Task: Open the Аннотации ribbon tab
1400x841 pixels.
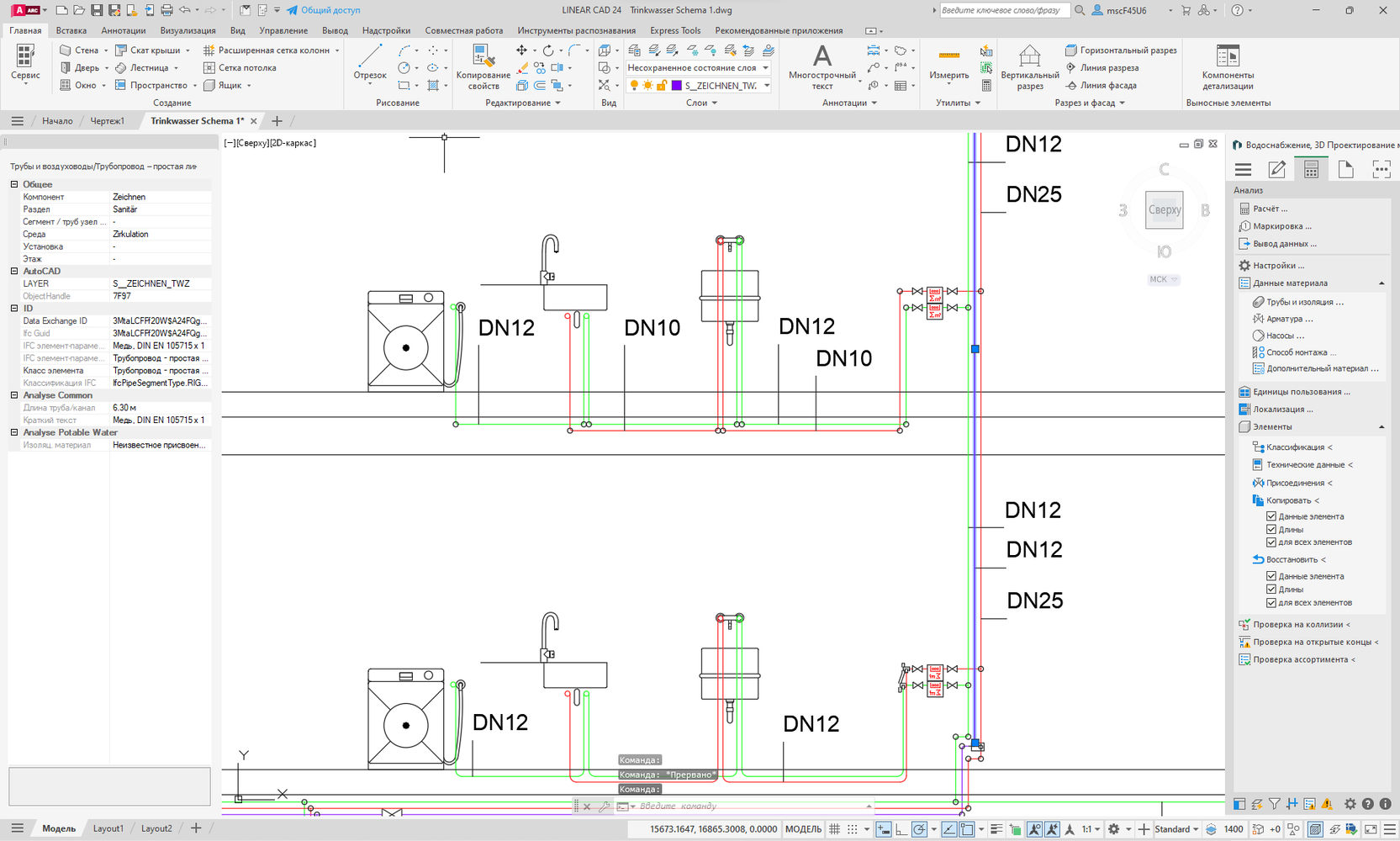Action: pos(123,30)
